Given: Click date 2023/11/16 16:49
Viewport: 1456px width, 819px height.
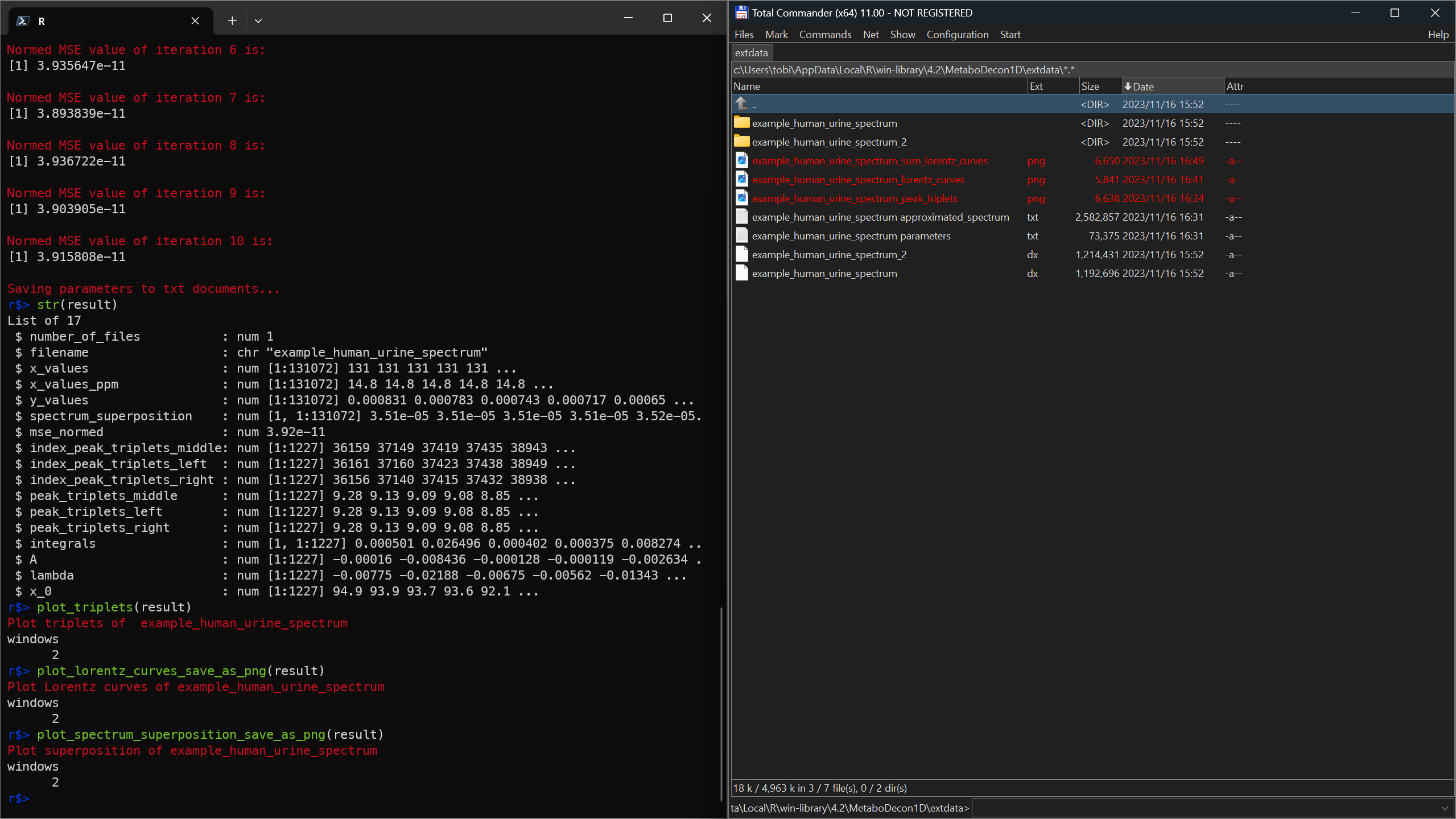Looking at the screenshot, I should (1163, 161).
